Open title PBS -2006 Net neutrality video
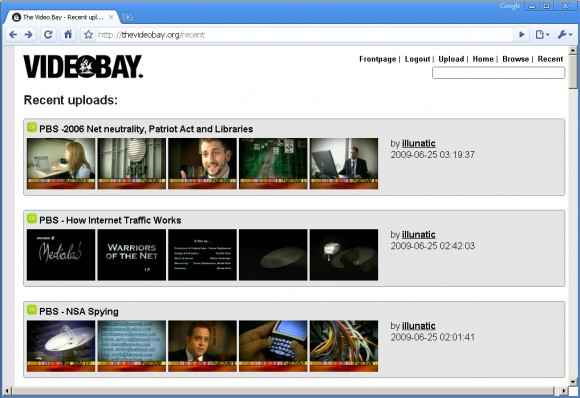This screenshot has width=580, height=398. (146, 129)
